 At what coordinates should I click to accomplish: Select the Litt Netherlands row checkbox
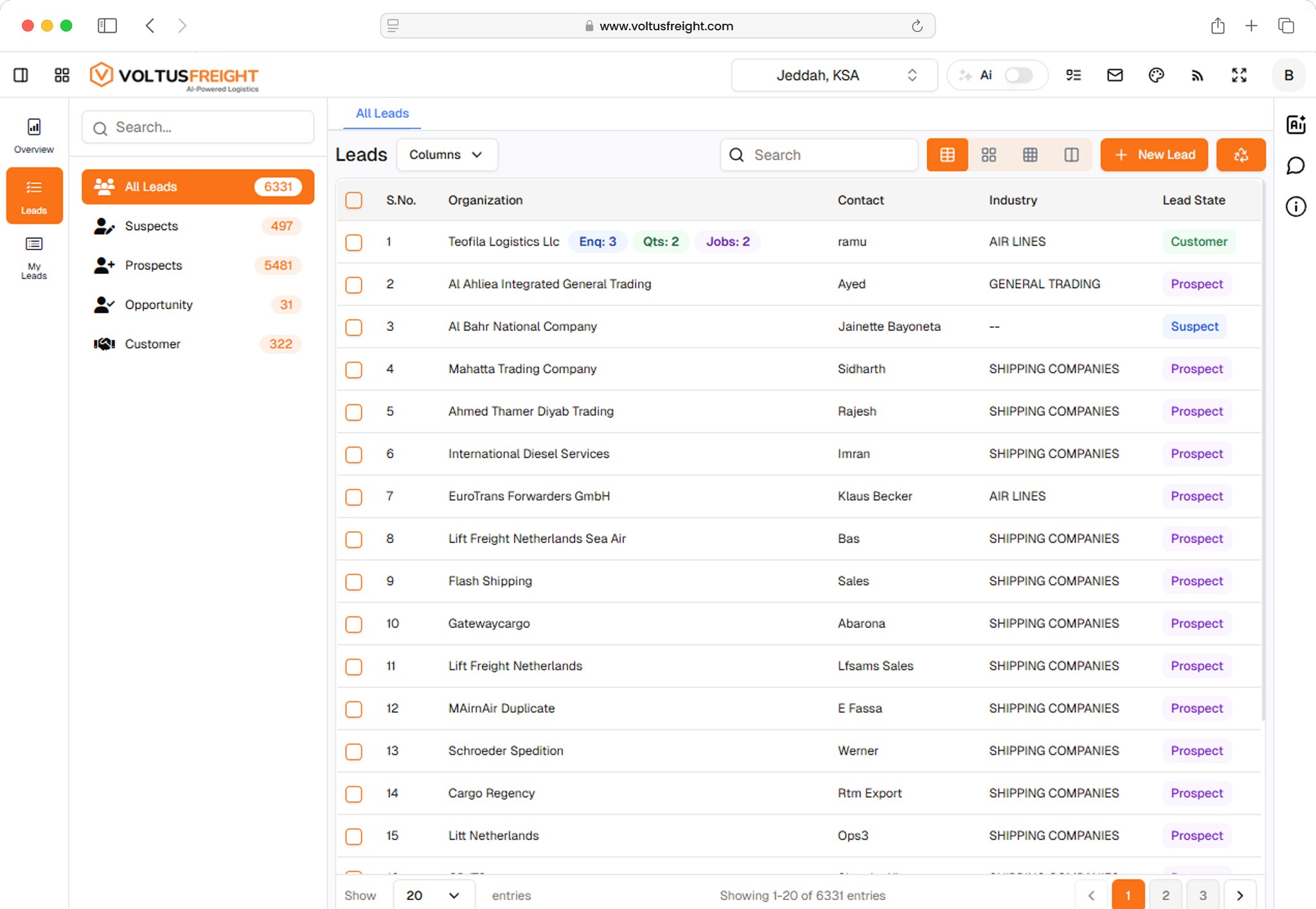tap(353, 836)
